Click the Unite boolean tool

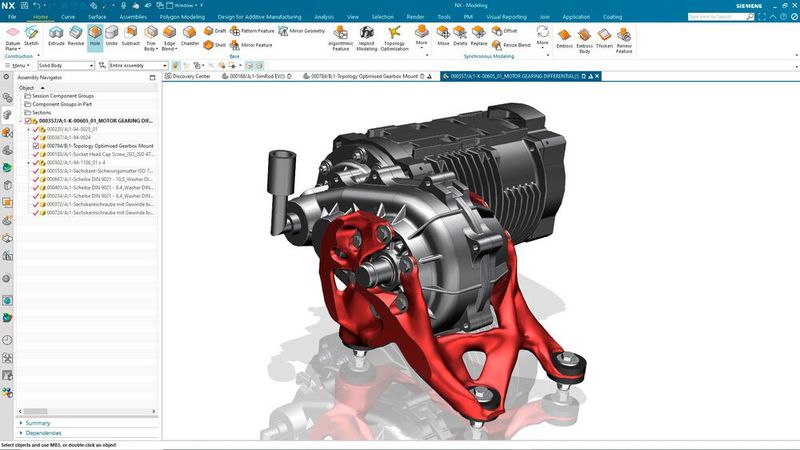point(112,36)
